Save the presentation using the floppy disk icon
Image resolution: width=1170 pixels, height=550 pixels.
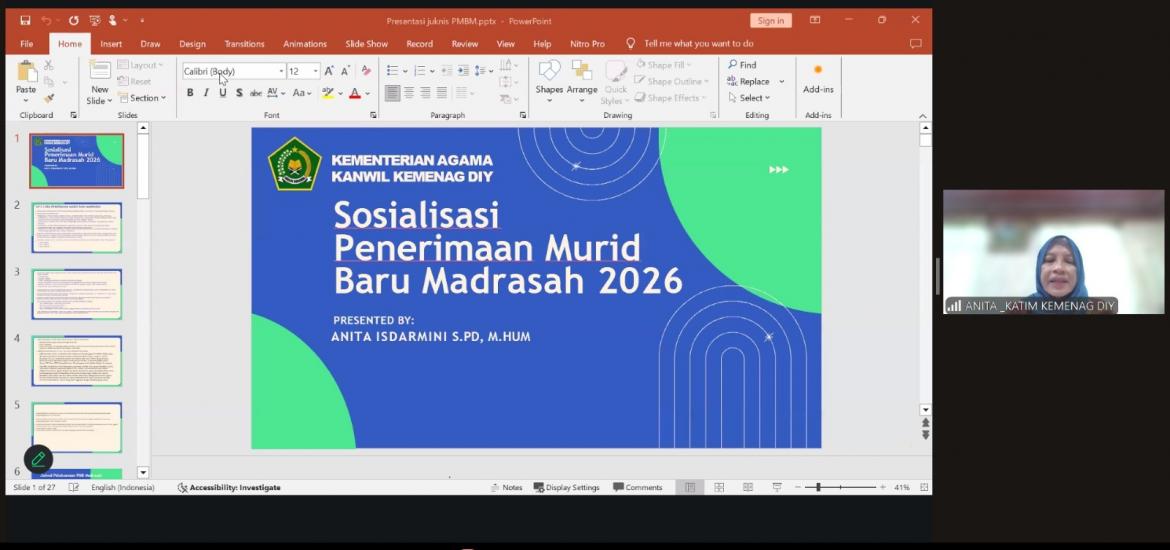tap(25, 20)
